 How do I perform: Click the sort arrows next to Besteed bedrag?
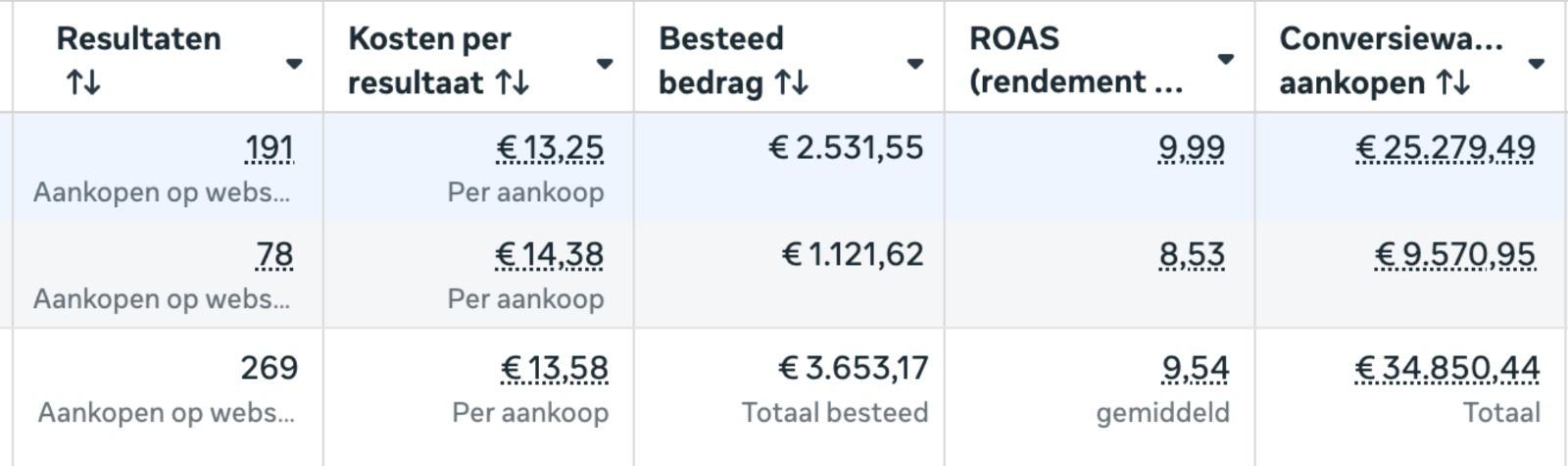click(791, 83)
